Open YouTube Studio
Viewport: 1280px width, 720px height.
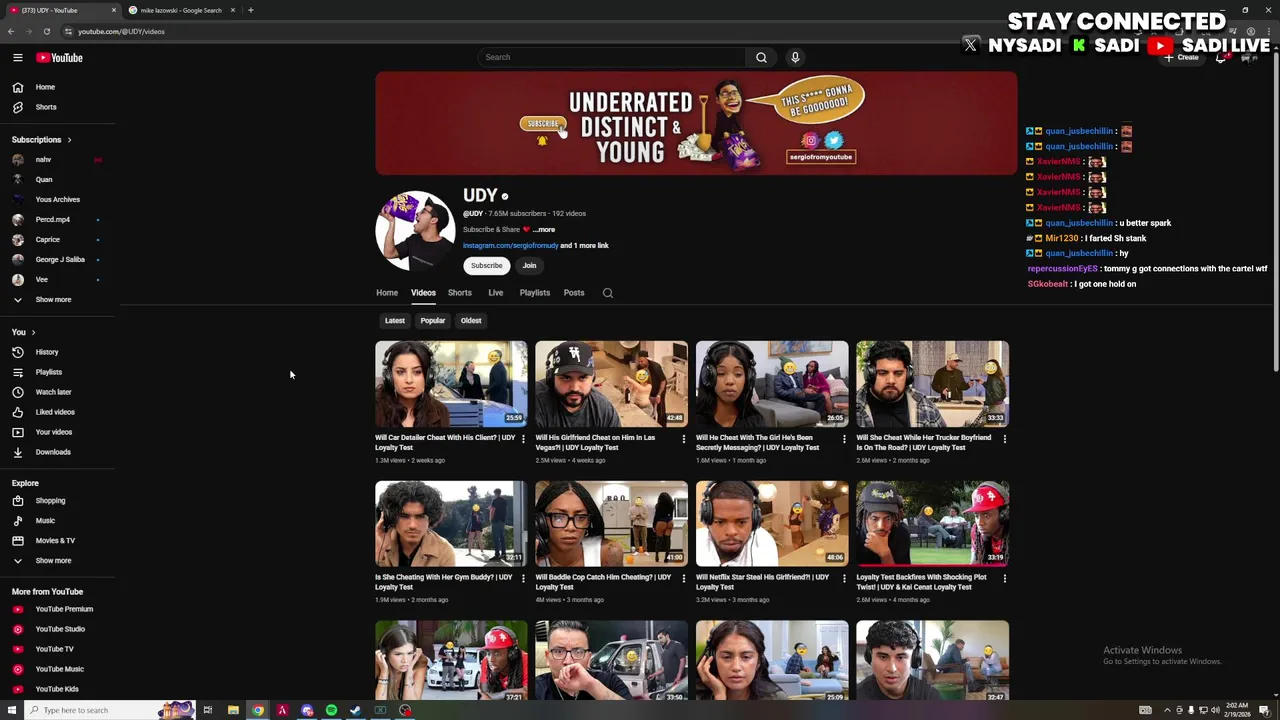pyautogui.click(x=57, y=629)
